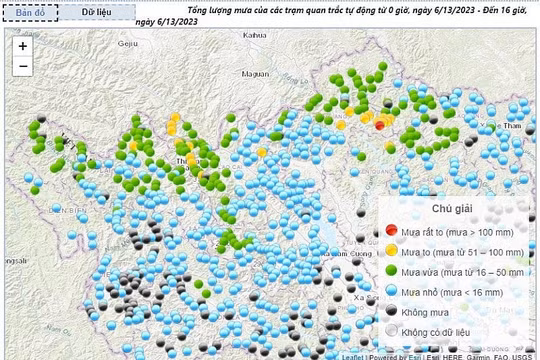This screenshot has width=540, height=360.
Task: Click the Maguan place label on map
Action: pyautogui.click(x=255, y=74)
